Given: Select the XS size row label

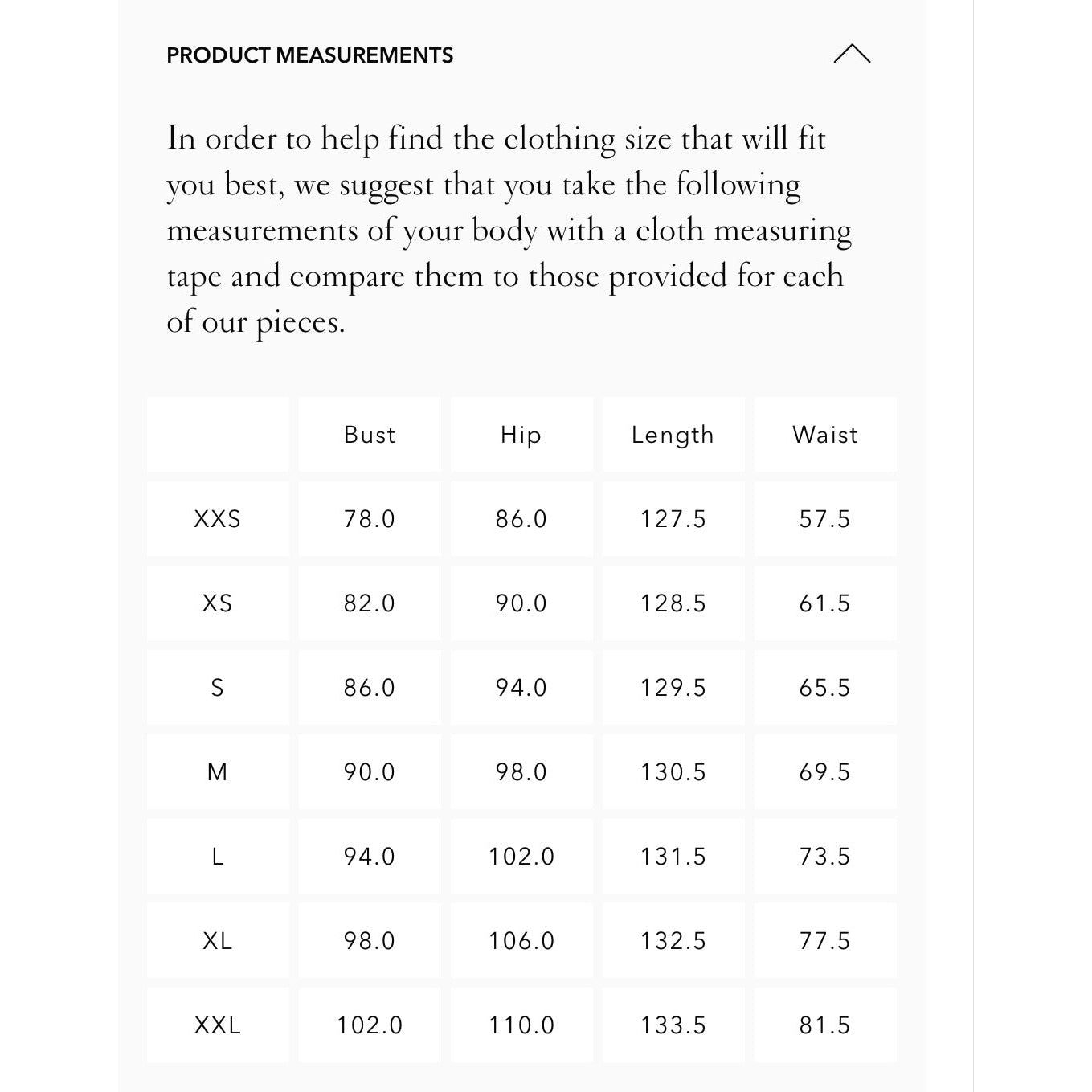Looking at the screenshot, I should tap(217, 603).
